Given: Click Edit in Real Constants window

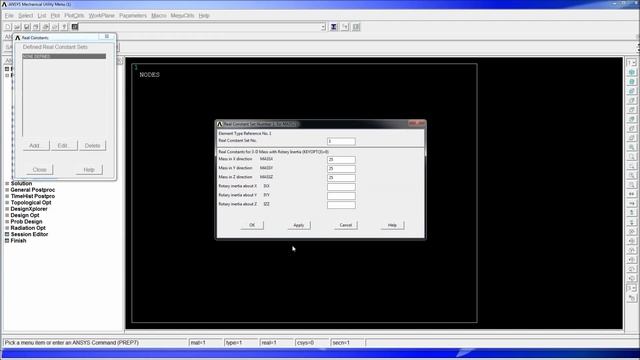Looking at the screenshot, I should click(64, 146).
